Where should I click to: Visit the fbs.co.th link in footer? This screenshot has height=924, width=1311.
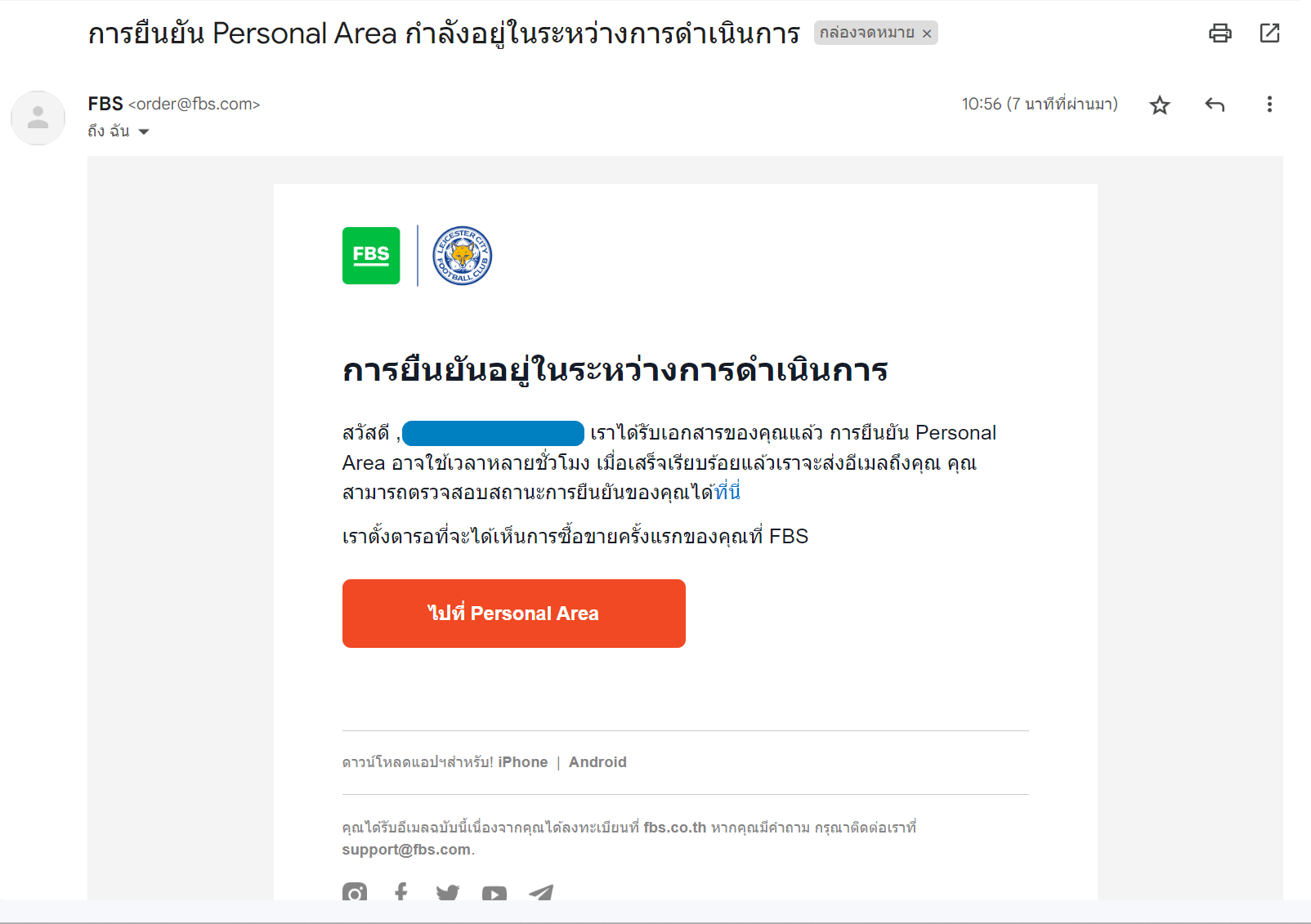674,828
